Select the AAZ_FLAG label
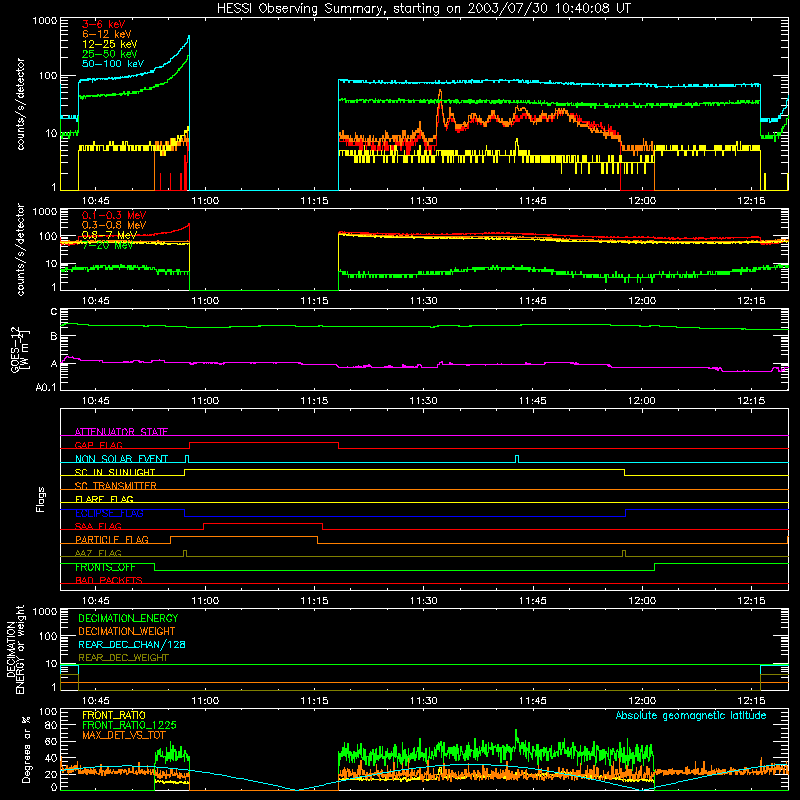This screenshot has width=800, height=800. [x=98, y=553]
